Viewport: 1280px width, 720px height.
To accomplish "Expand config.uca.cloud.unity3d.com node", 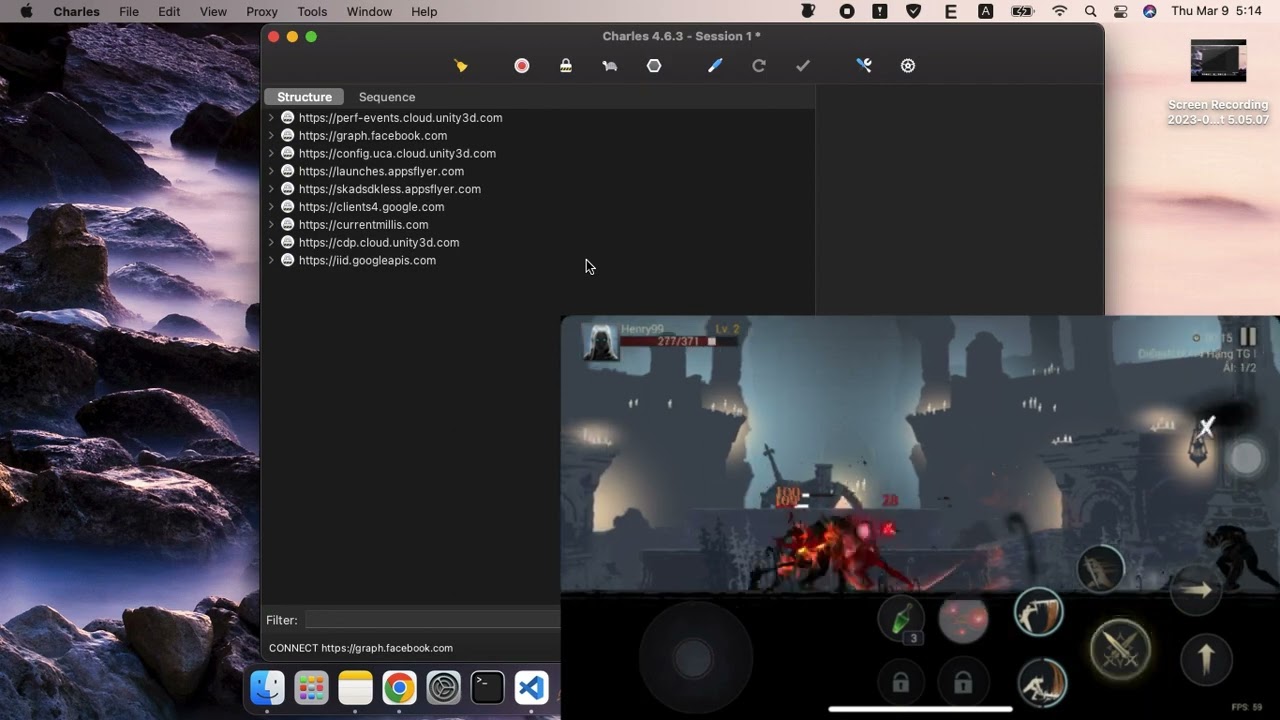I will click(271, 154).
